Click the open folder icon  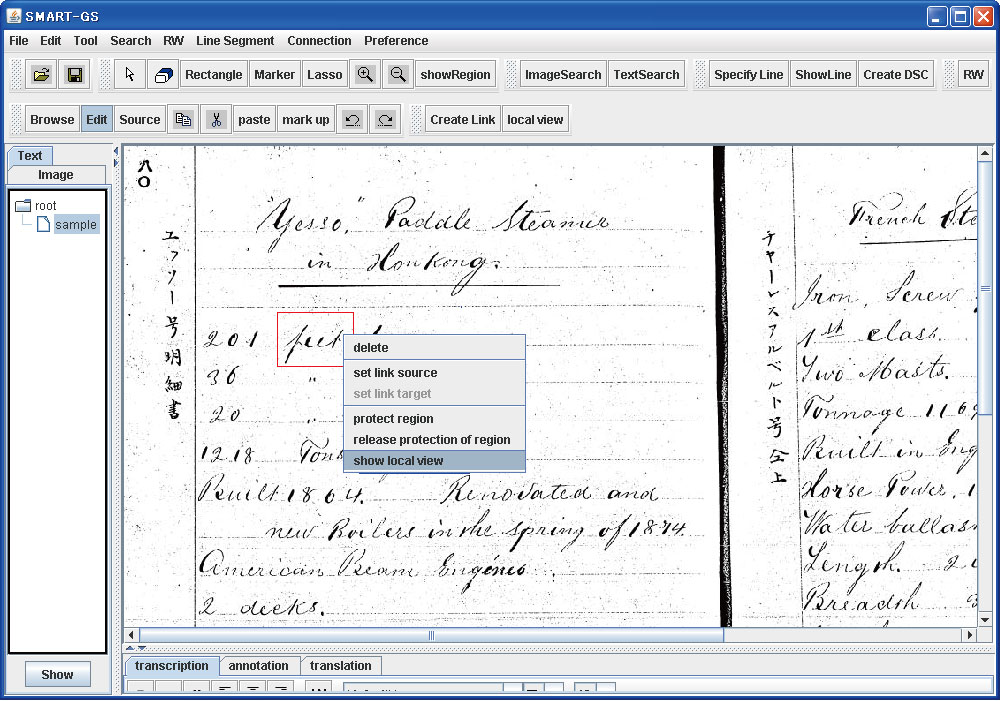click(x=41, y=75)
